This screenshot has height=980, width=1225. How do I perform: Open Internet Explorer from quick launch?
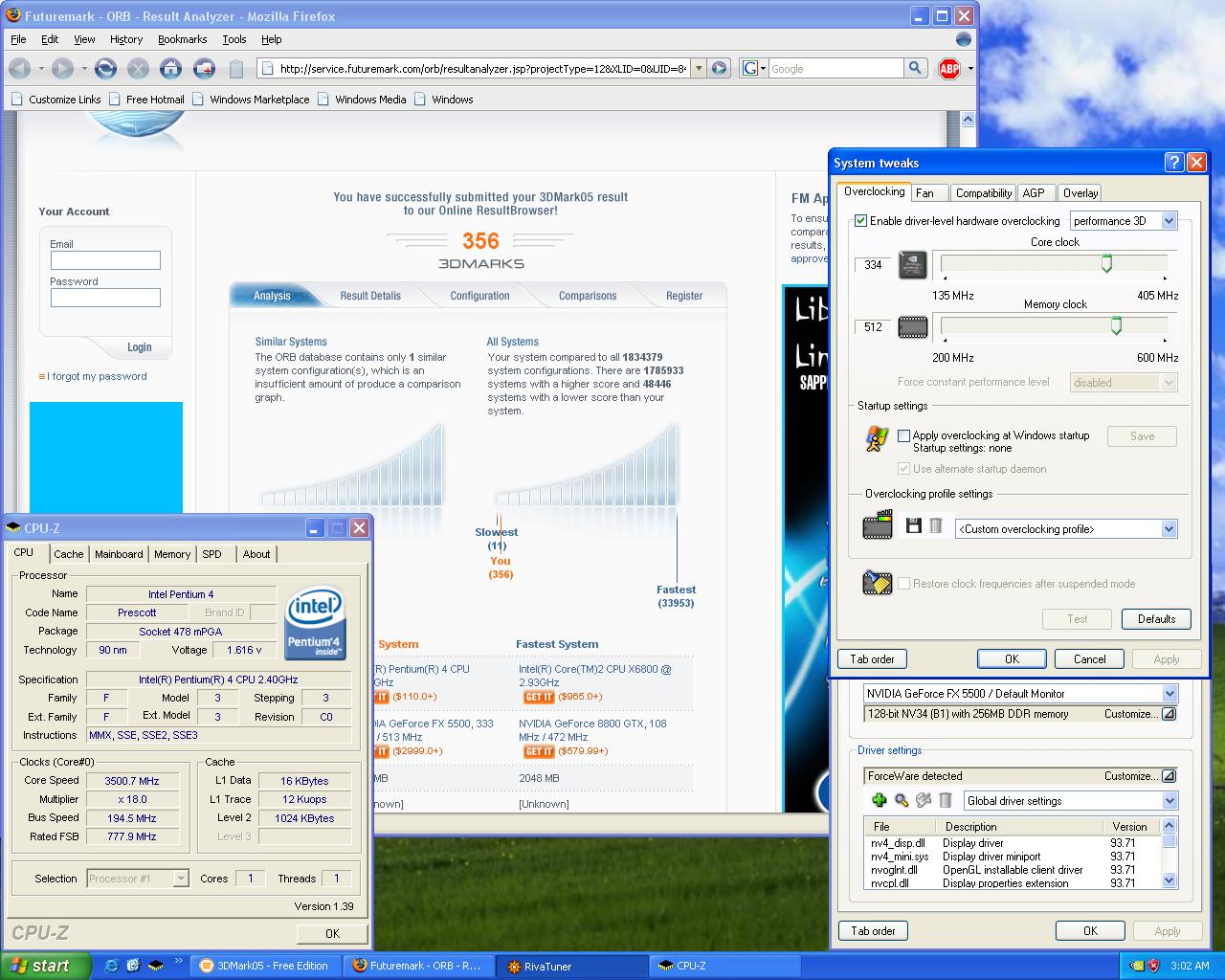[x=112, y=966]
